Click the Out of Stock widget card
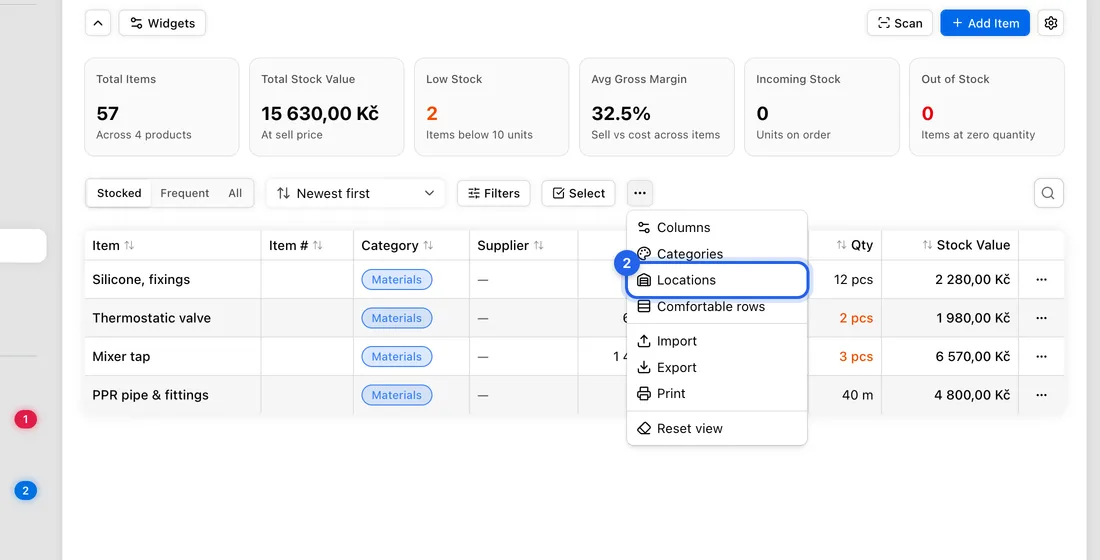This screenshot has width=1100, height=560. pyautogui.click(x=987, y=107)
